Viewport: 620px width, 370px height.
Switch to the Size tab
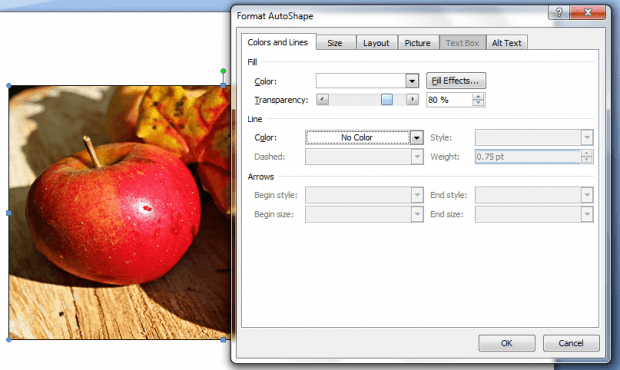pyautogui.click(x=335, y=43)
